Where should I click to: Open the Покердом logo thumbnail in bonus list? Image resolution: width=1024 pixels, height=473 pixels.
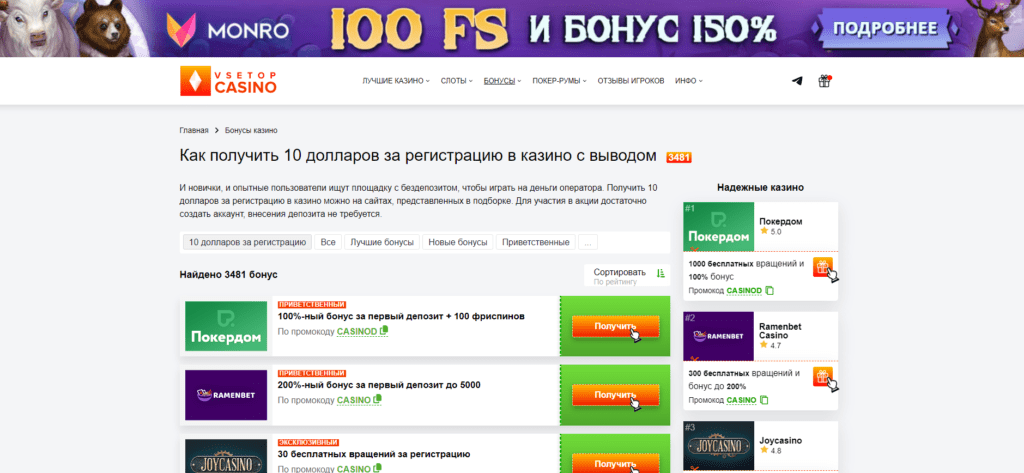click(226, 326)
